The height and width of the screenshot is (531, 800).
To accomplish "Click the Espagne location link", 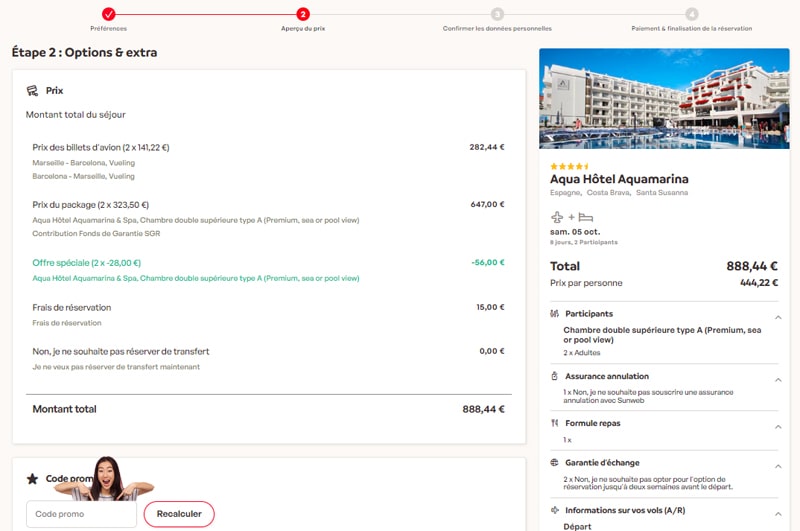I will [565, 193].
